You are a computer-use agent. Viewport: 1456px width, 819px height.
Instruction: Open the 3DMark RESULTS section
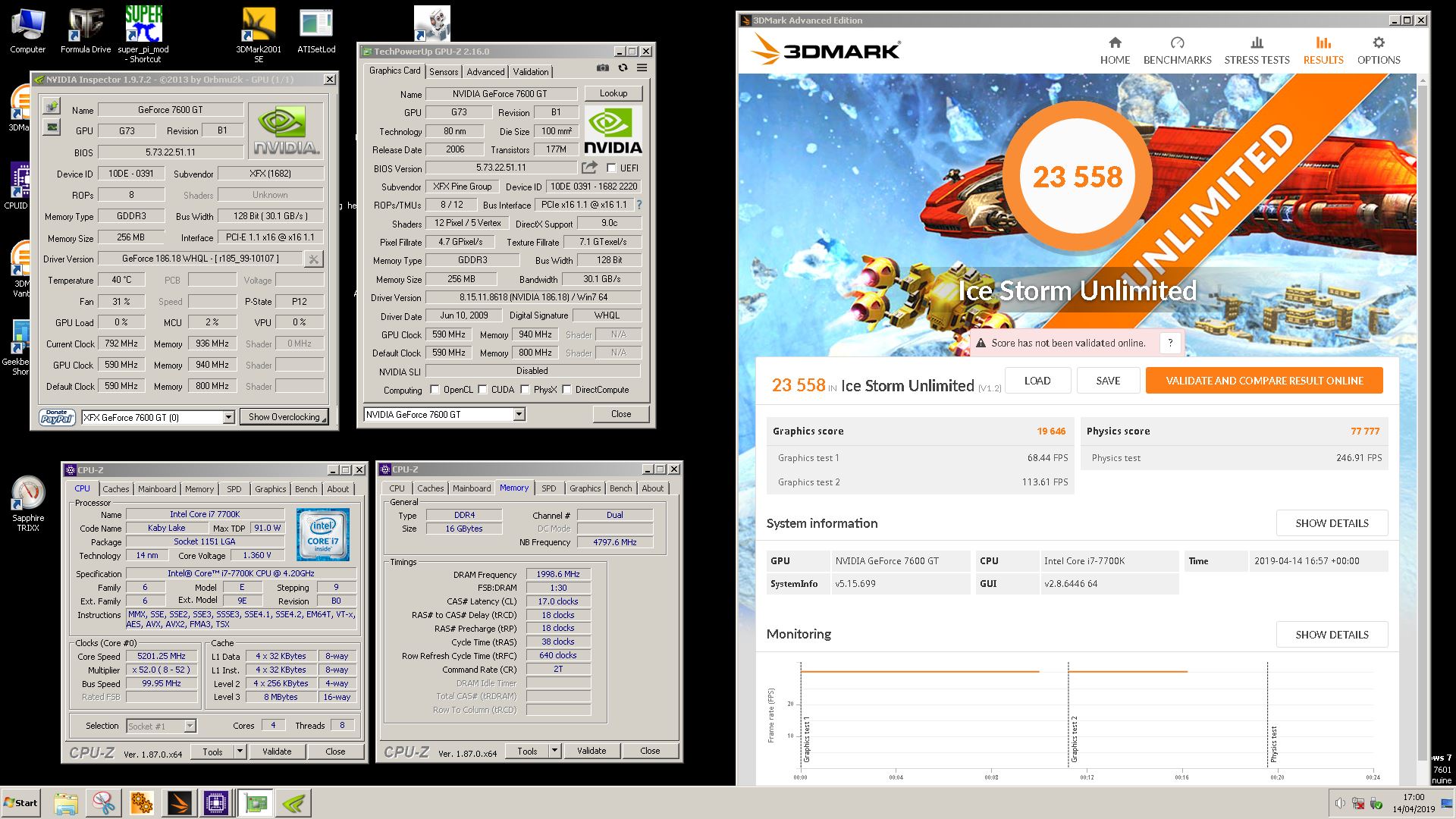1323,51
